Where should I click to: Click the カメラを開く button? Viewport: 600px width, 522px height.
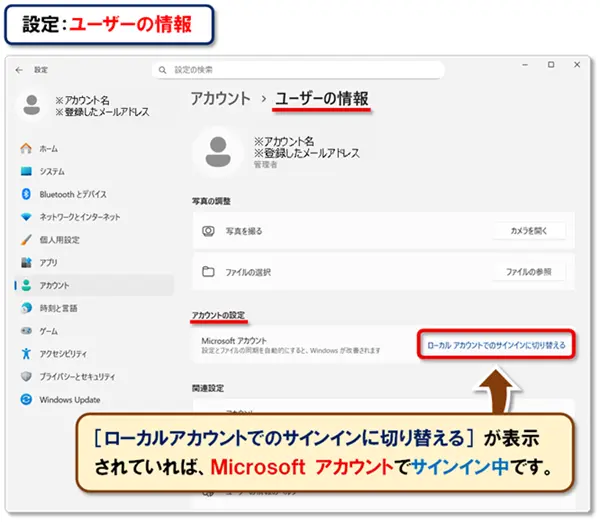pos(529,231)
